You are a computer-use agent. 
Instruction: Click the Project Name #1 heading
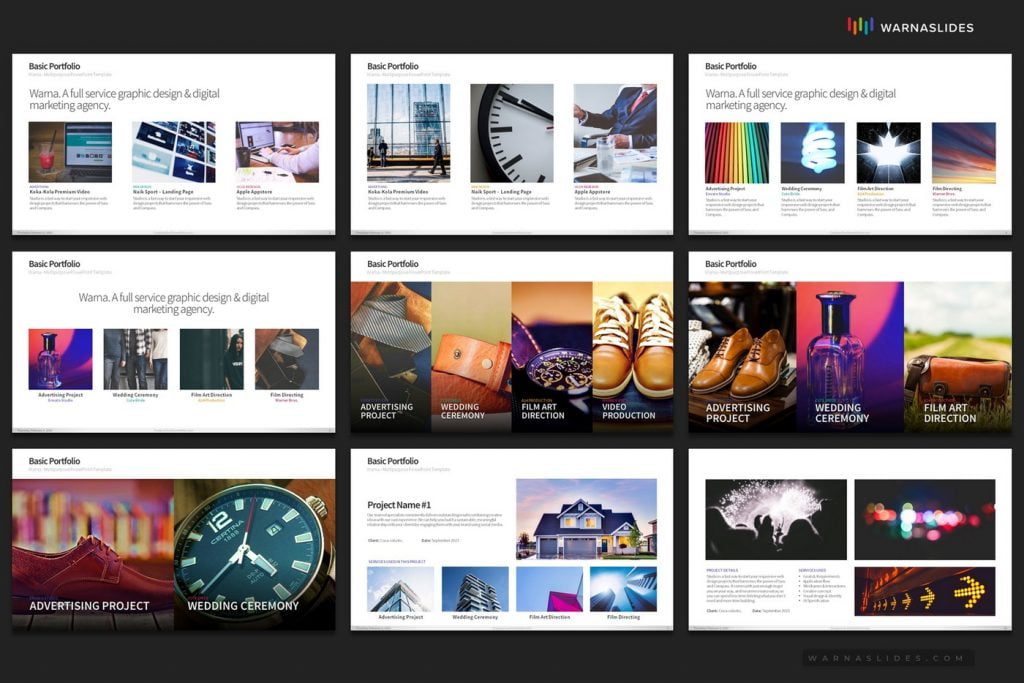(x=399, y=504)
